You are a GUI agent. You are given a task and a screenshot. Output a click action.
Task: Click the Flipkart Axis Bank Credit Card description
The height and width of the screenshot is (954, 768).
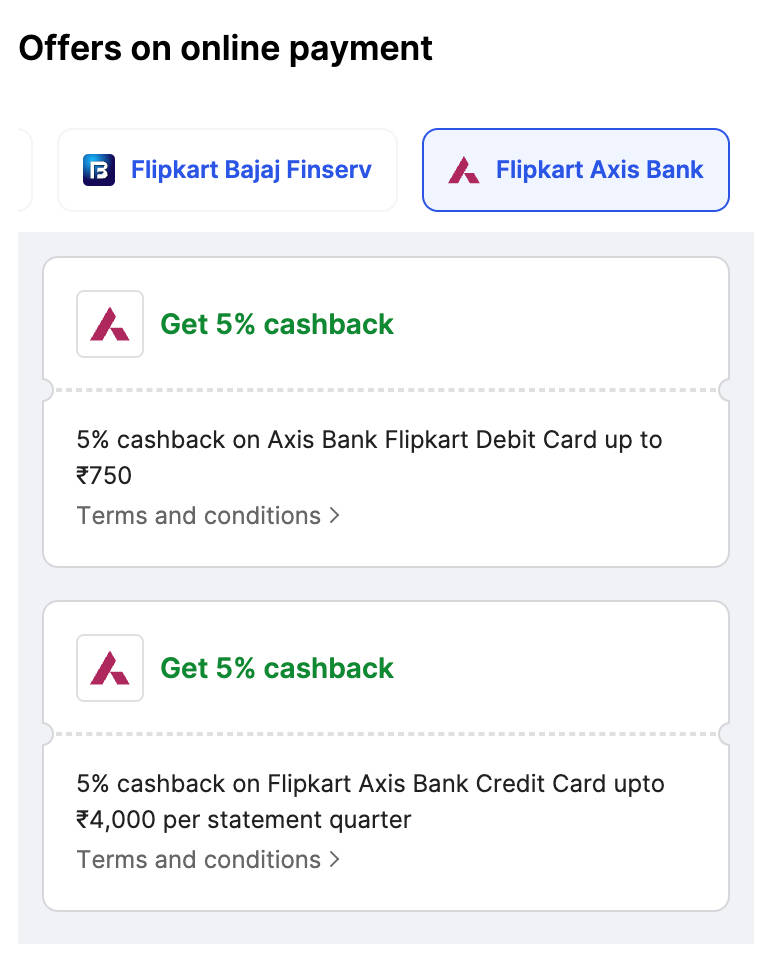(370, 784)
